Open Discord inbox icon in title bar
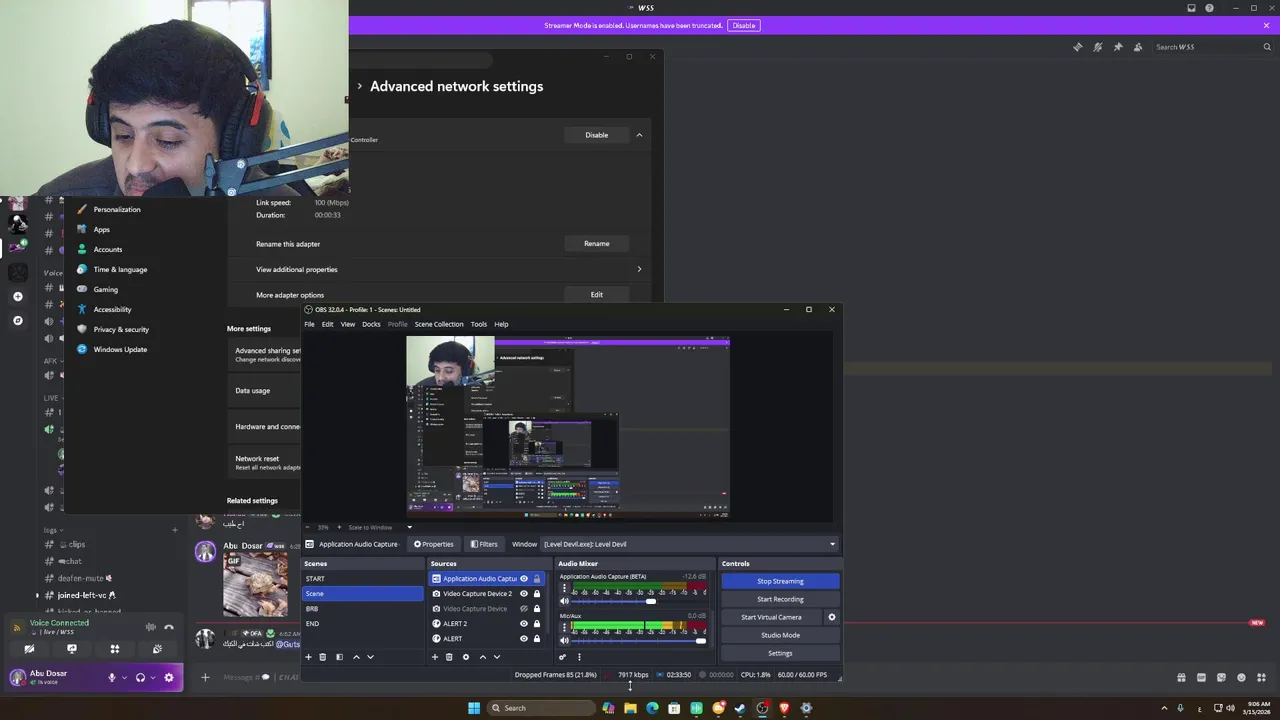This screenshot has height=720, width=1280. coord(1191,8)
